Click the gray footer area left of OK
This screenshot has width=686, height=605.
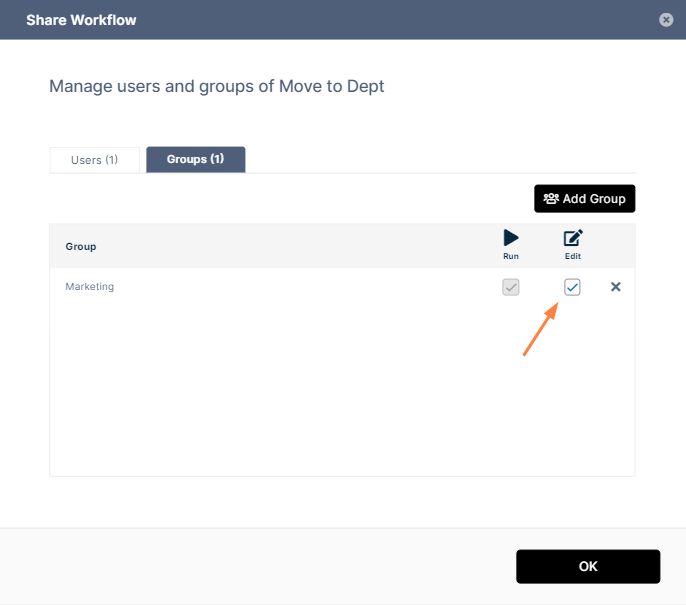pyautogui.click(x=250, y=566)
